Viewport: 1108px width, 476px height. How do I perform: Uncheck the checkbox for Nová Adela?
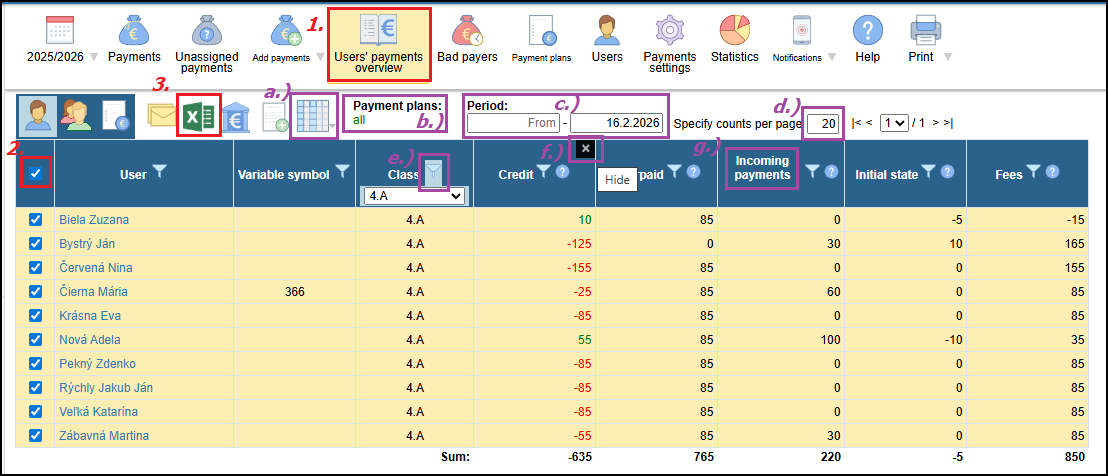tap(36, 340)
